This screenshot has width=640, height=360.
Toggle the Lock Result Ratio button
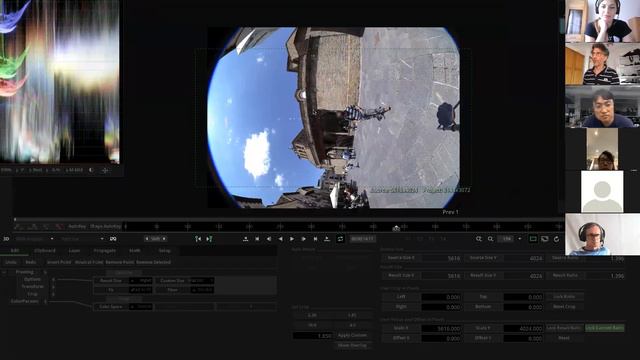564,328
